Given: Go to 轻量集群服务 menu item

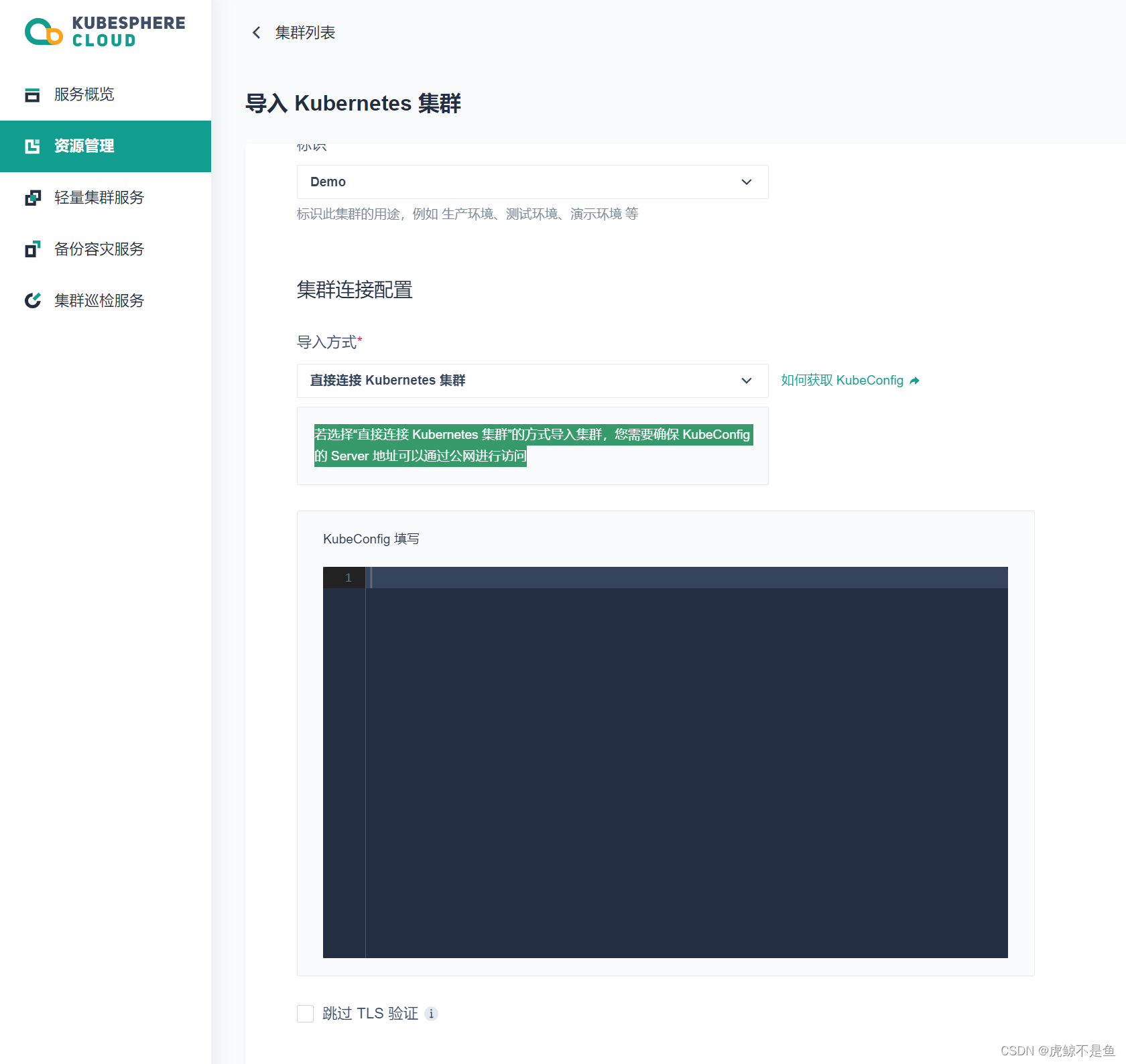Looking at the screenshot, I should tap(105, 198).
